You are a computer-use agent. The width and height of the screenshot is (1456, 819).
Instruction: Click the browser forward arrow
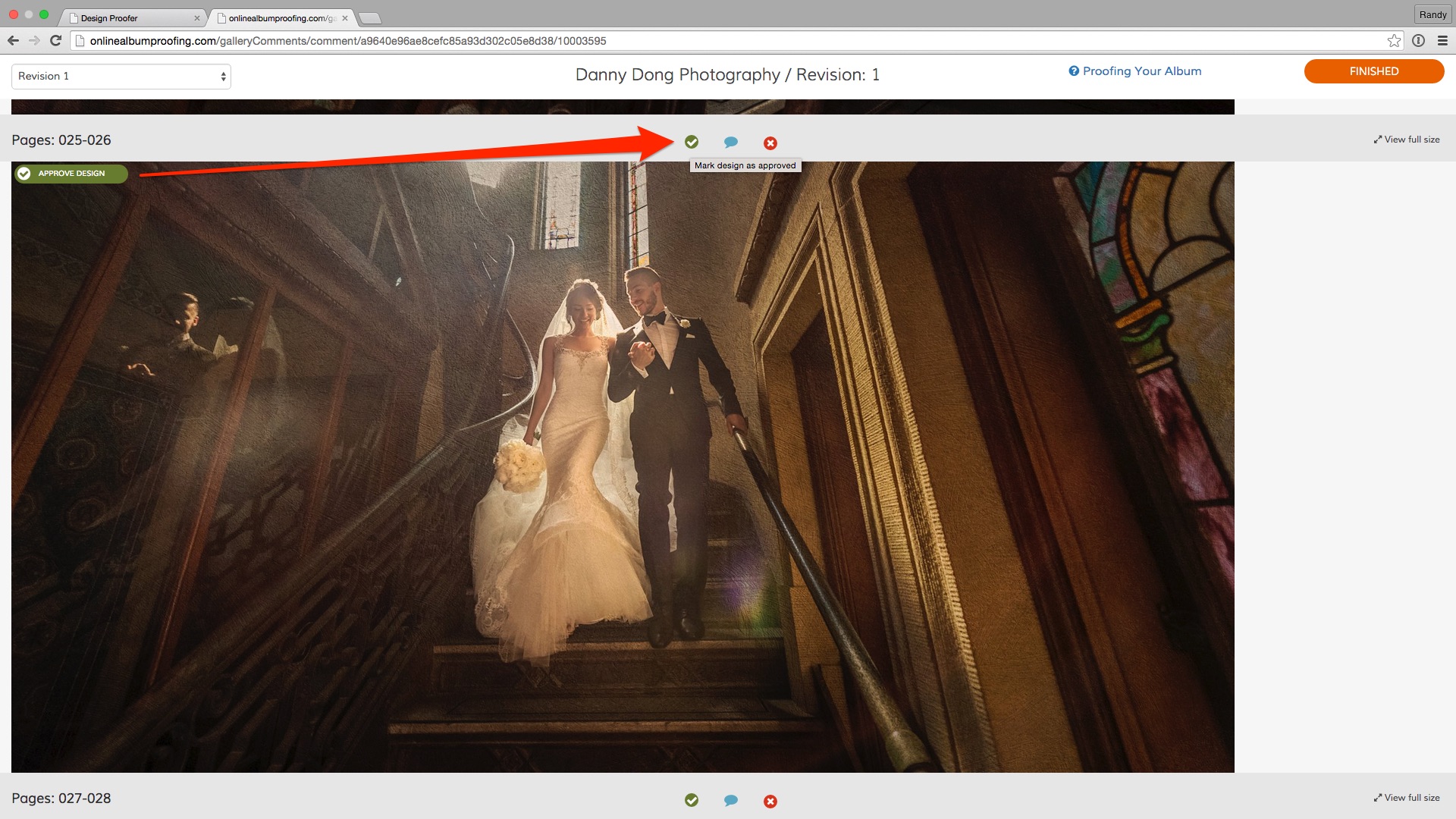point(34,41)
